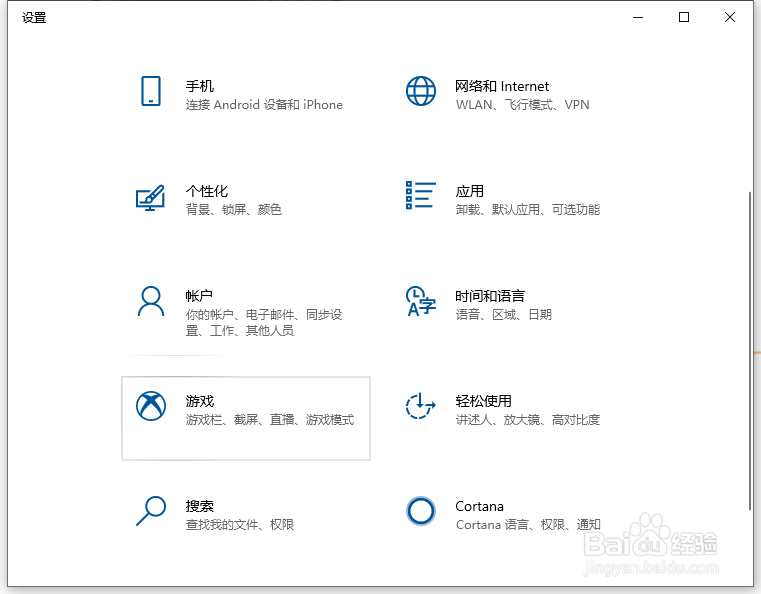Viewport: 761px width, 594px height.
Task: Open the phone (手机) settings icon
Action: (151, 91)
